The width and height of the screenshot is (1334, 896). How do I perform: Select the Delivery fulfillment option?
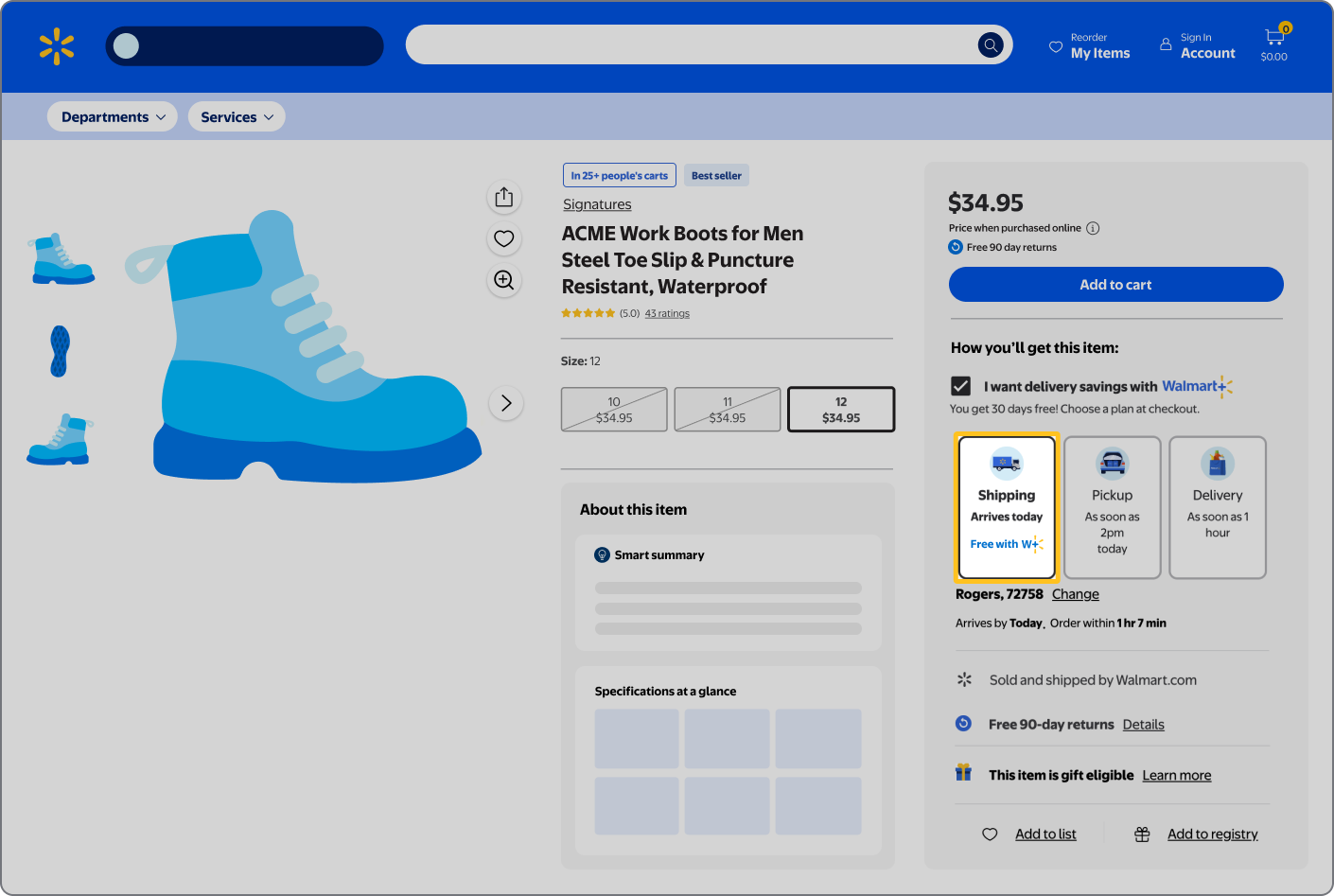click(x=1217, y=507)
